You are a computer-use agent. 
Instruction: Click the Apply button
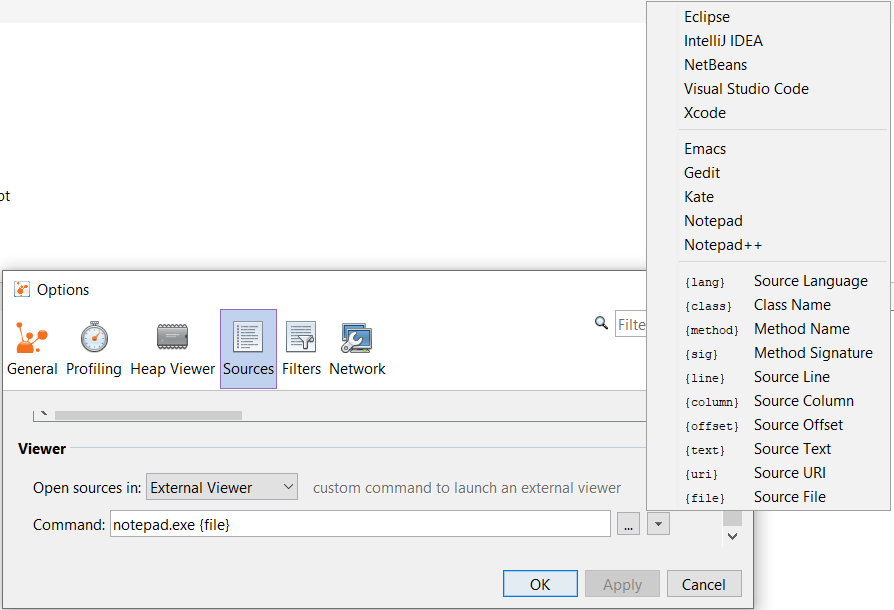(x=622, y=583)
